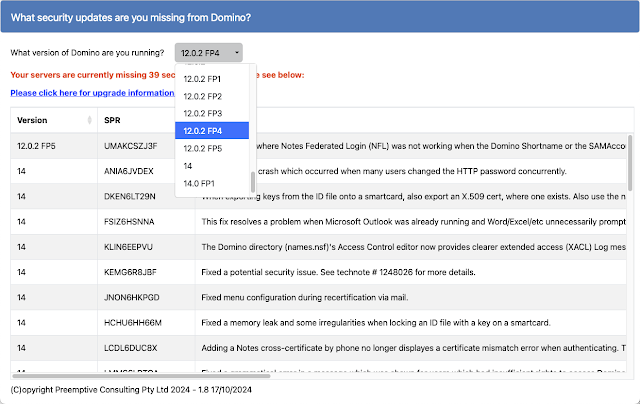Click description about recertification via mail
The image size is (640, 404).
pos(304,297)
